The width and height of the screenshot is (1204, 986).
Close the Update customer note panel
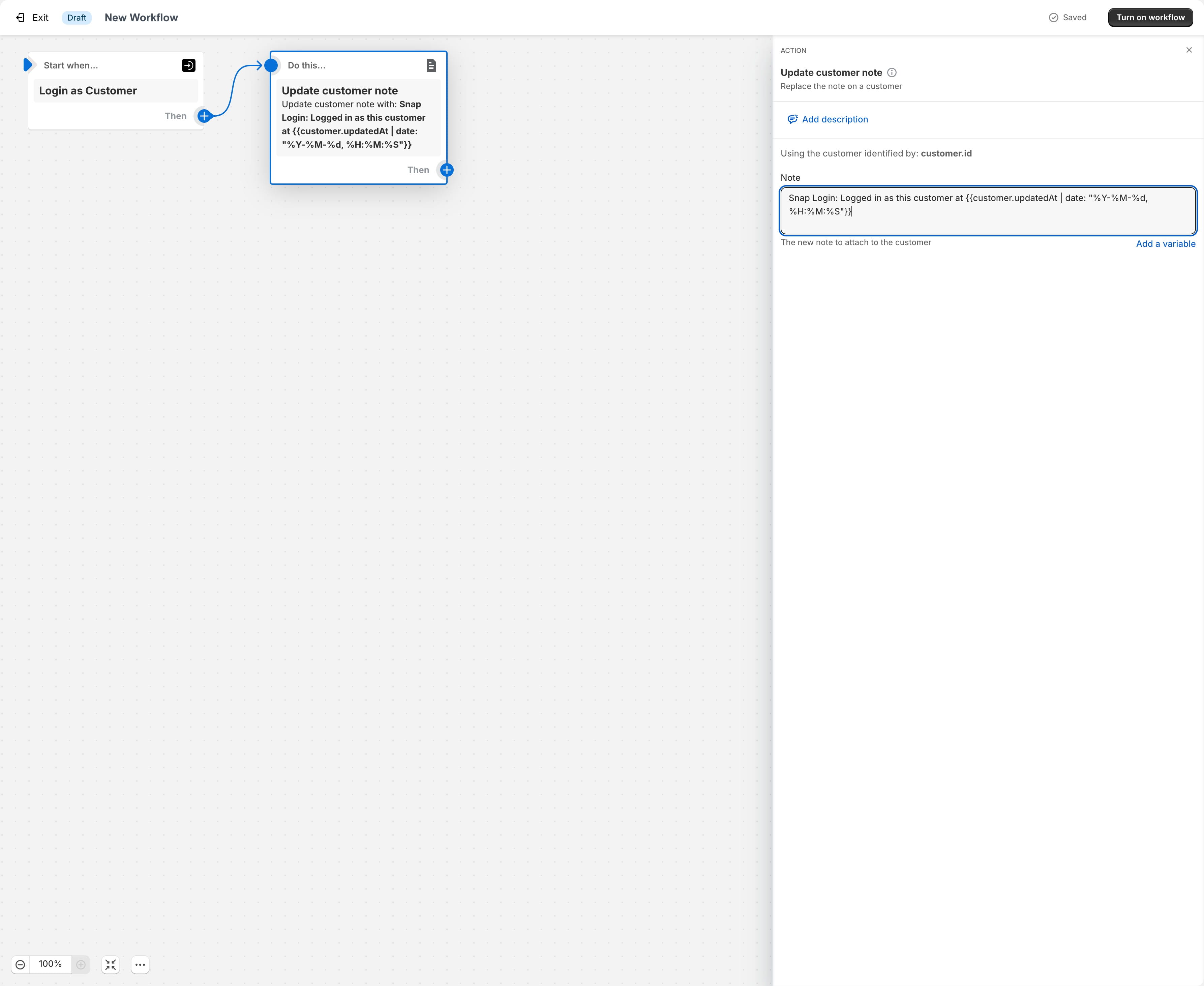coord(1189,50)
